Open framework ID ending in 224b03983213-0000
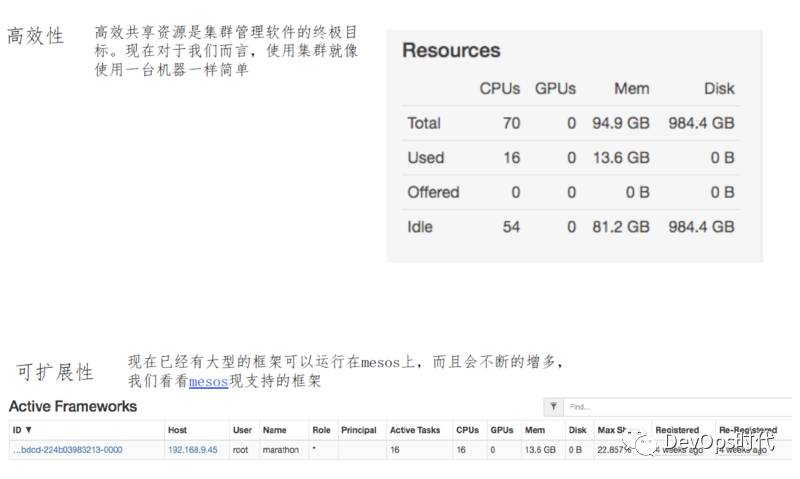This screenshot has width=800, height=479. pos(67,450)
